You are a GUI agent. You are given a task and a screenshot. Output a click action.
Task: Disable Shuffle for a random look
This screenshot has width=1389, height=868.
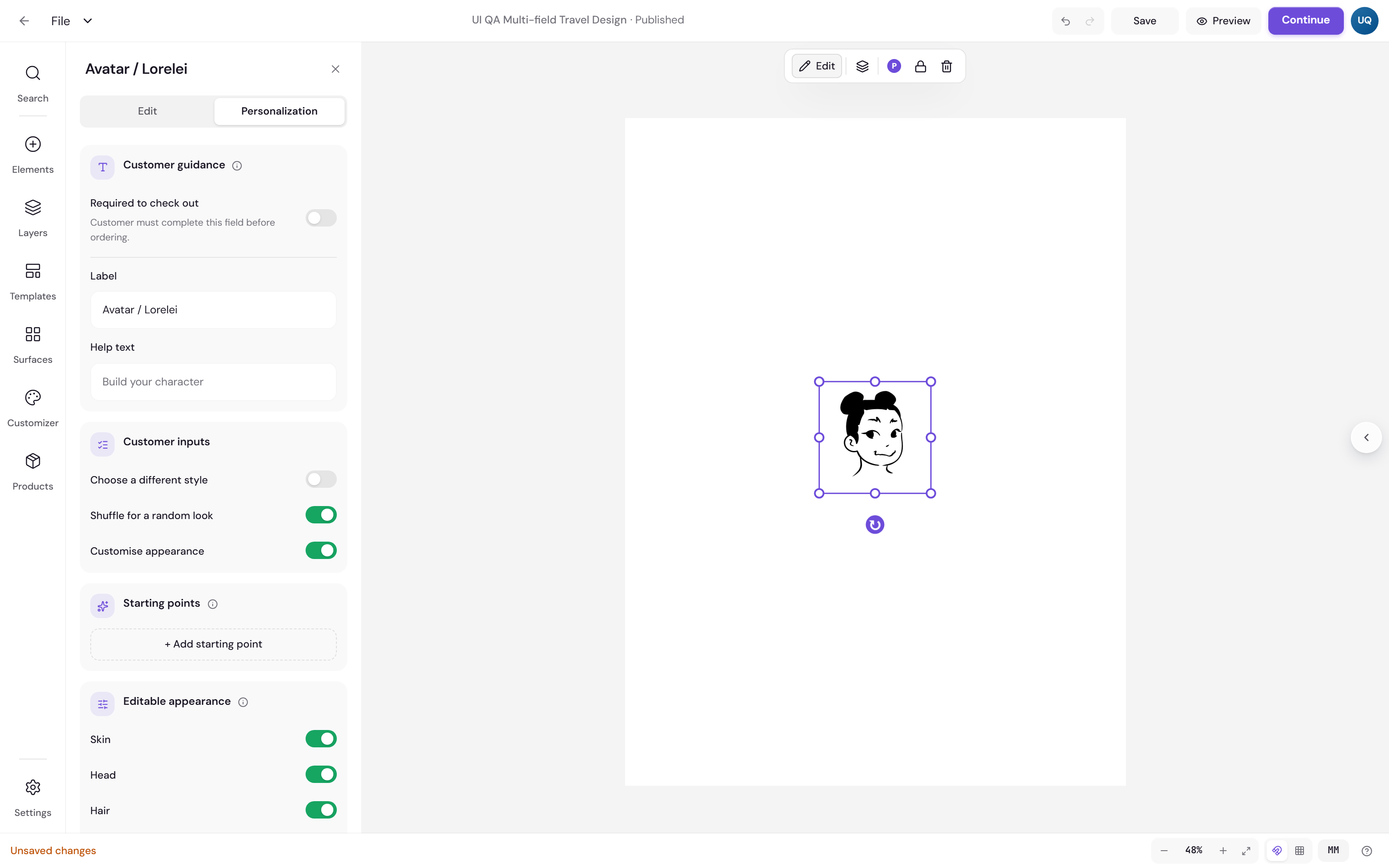click(321, 515)
